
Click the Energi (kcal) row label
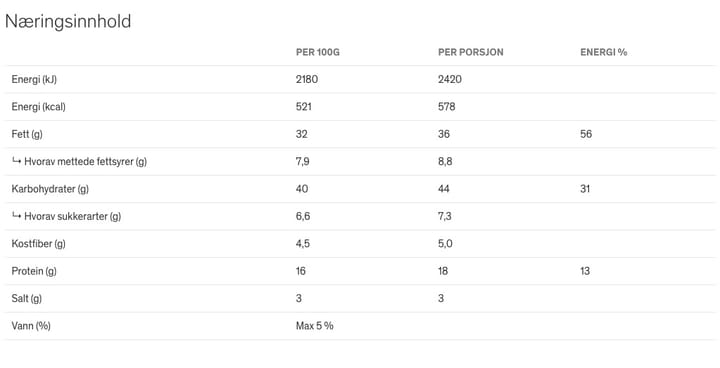pos(39,107)
